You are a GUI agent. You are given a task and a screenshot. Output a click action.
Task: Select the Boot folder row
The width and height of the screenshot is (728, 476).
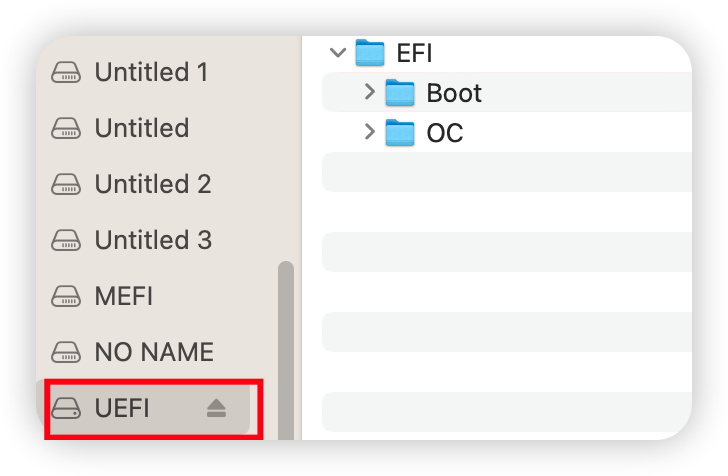coord(540,93)
